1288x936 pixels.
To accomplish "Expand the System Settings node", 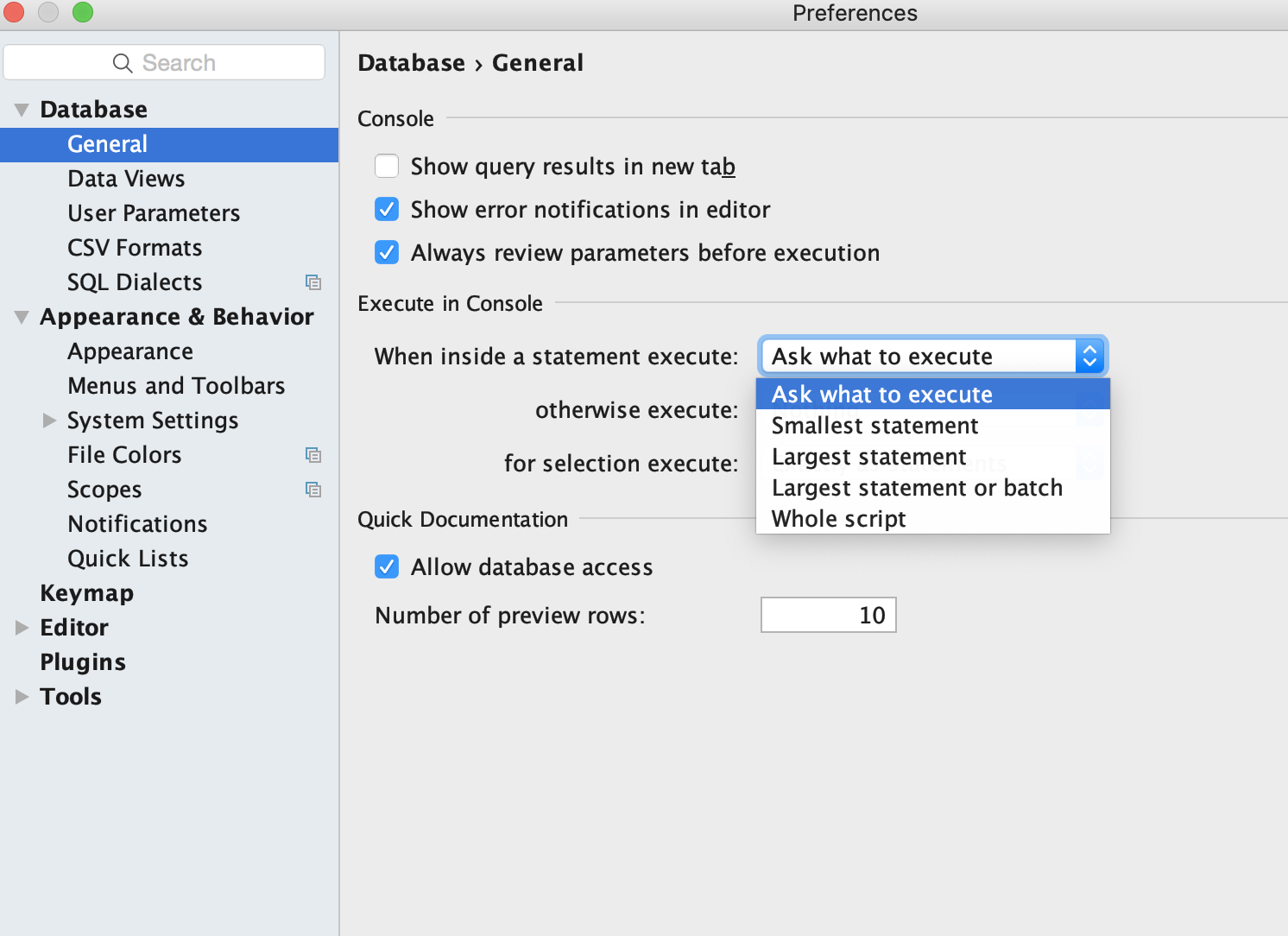I will (x=49, y=421).
